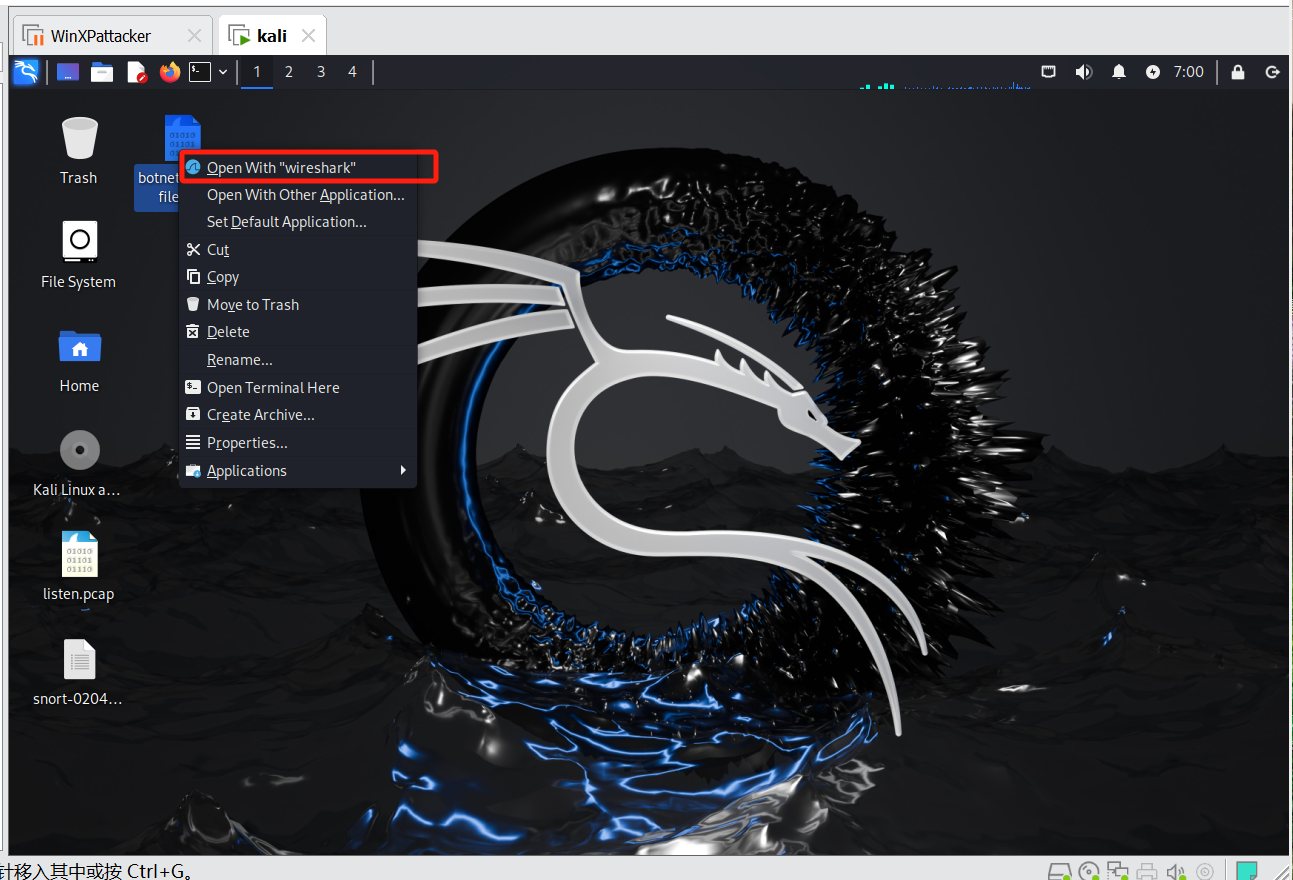Viewport: 1293px width, 880px height.
Task: Select Open Terminal Here
Action: [x=298, y=388]
